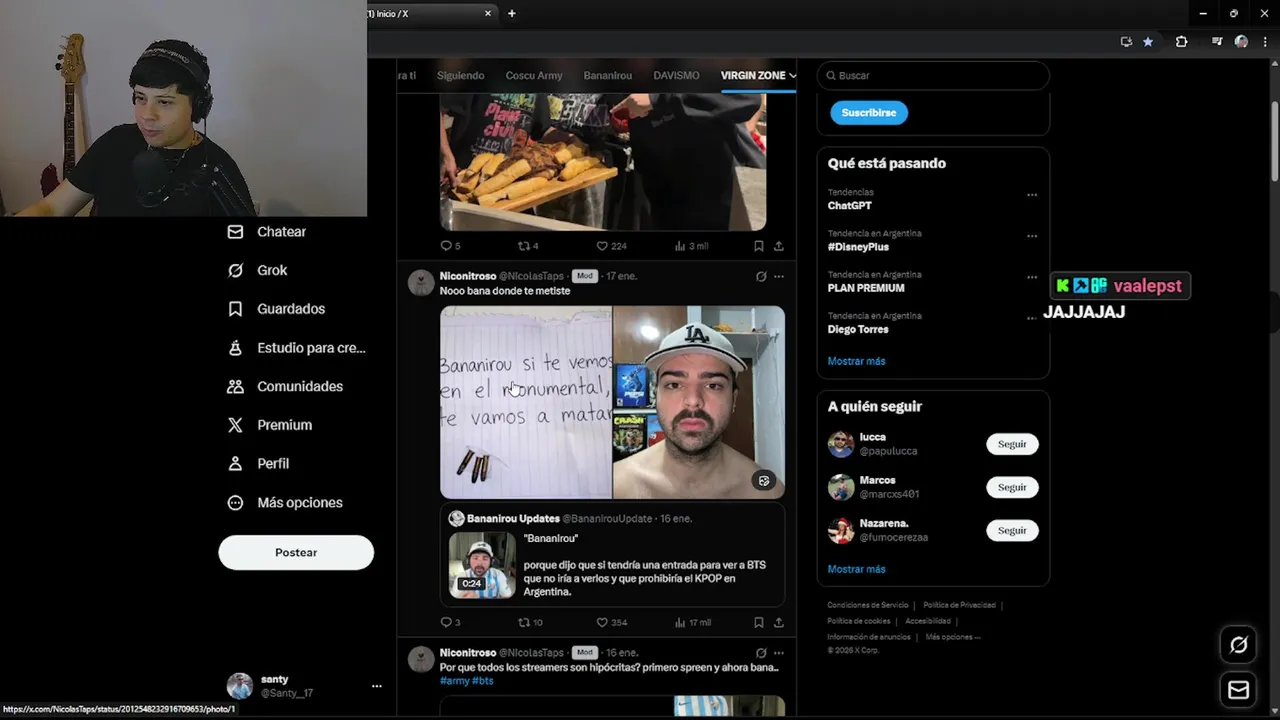Click the Perfil person icon
This screenshot has height=720, width=1280.
click(x=235, y=464)
